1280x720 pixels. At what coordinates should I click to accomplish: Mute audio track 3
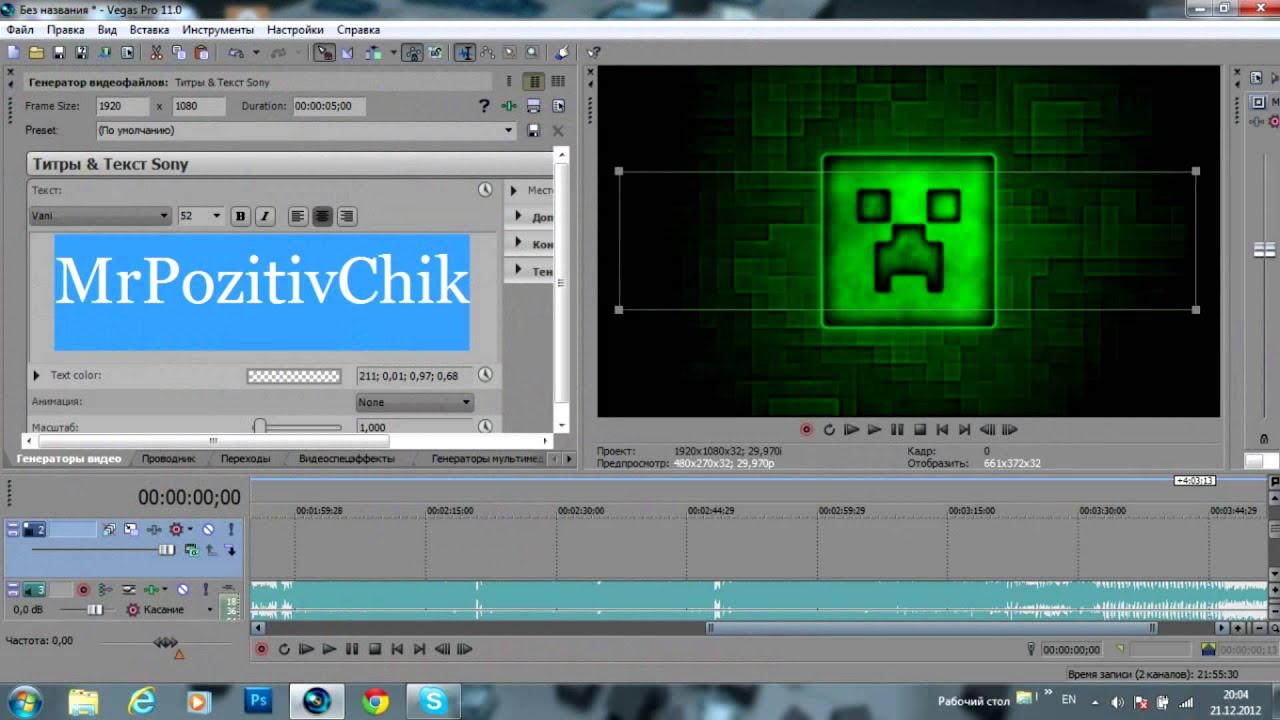pyautogui.click(x=182, y=590)
